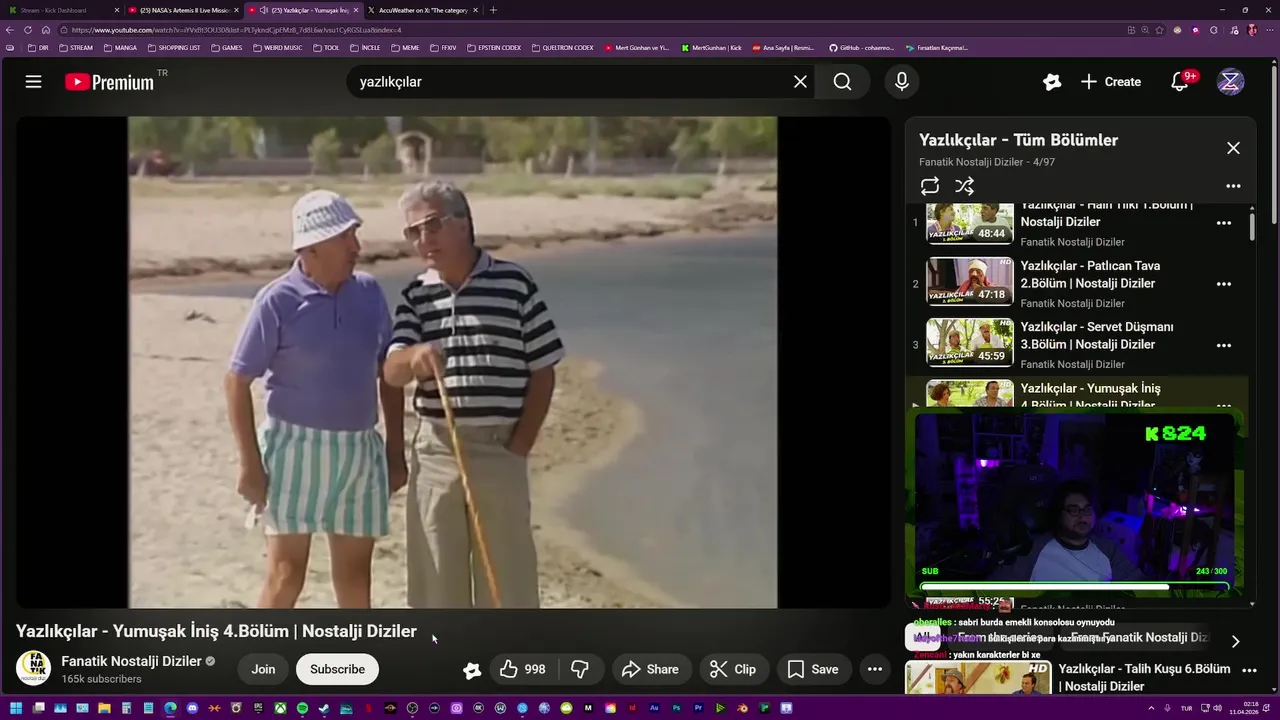Run search with the magnifier button
This screenshot has width=1280, height=720.
coord(842,82)
